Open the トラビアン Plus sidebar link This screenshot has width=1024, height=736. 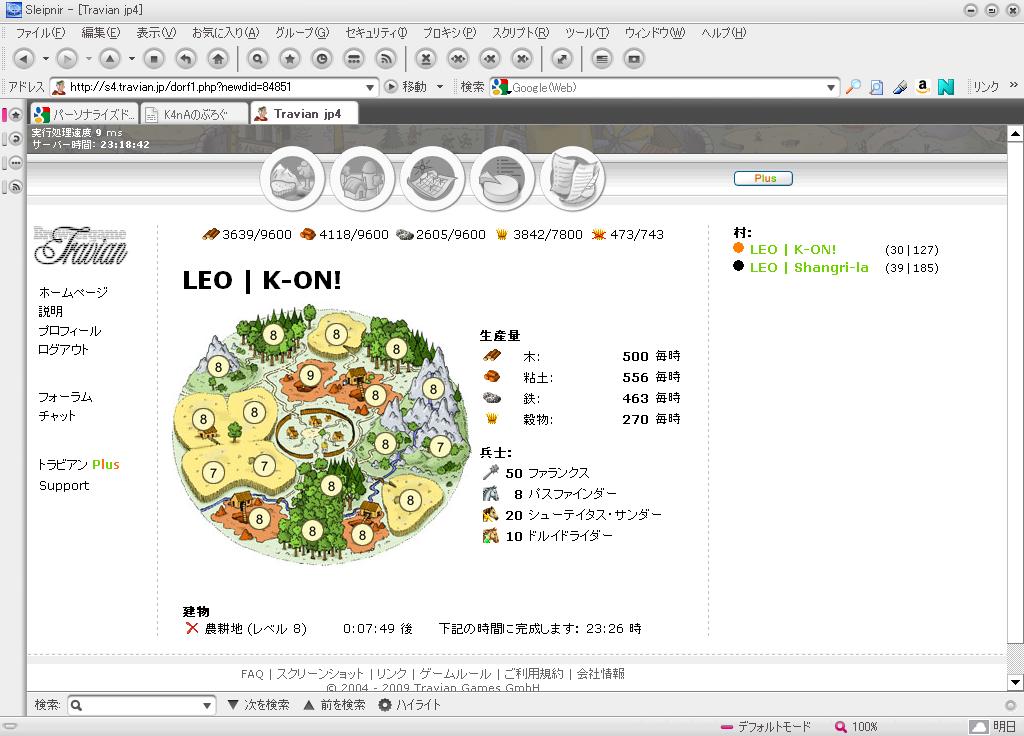(x=78, y=464)
